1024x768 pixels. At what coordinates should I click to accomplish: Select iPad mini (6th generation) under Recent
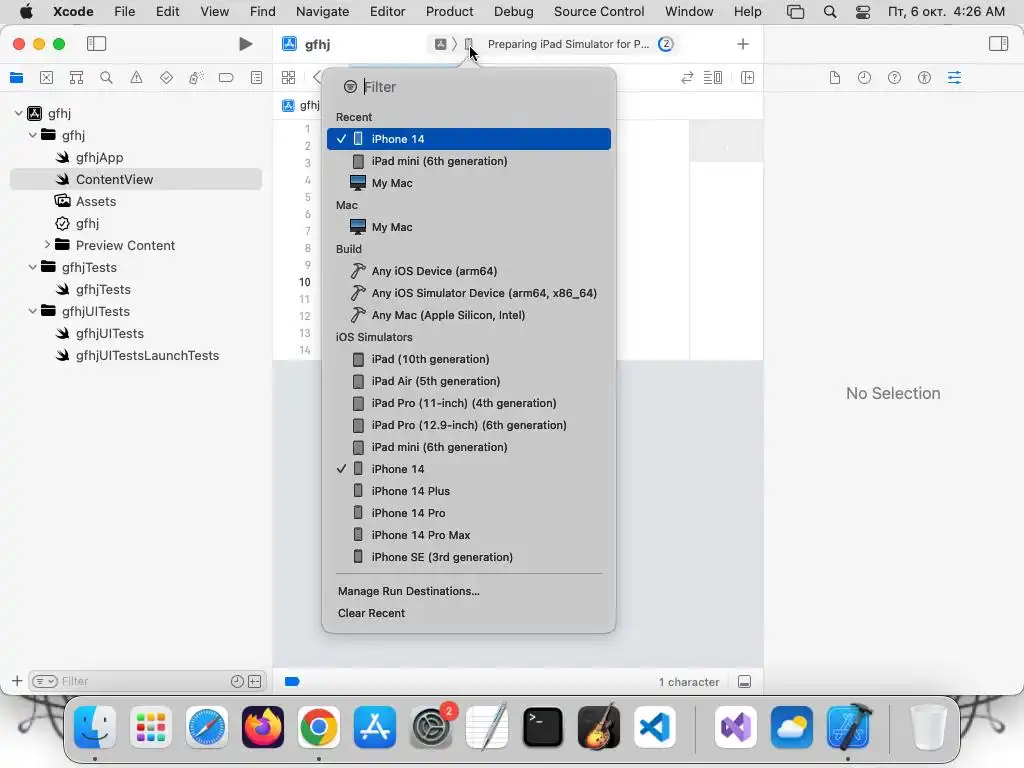(468, 161)
